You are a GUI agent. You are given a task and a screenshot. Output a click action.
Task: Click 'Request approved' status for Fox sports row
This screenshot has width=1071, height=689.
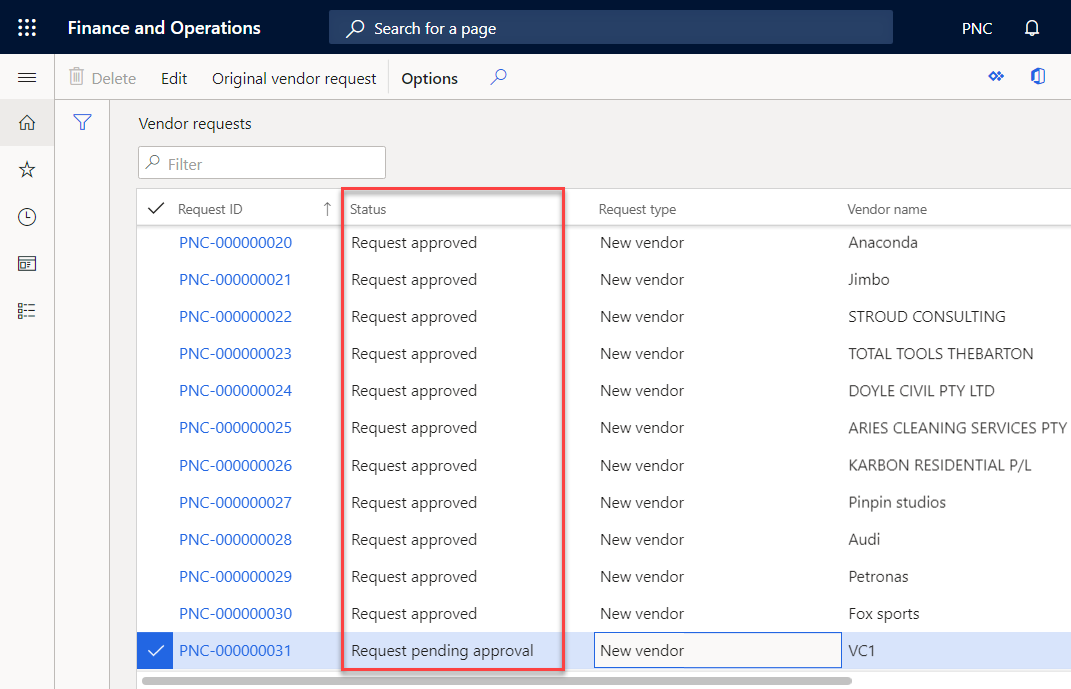coord(414,613)
